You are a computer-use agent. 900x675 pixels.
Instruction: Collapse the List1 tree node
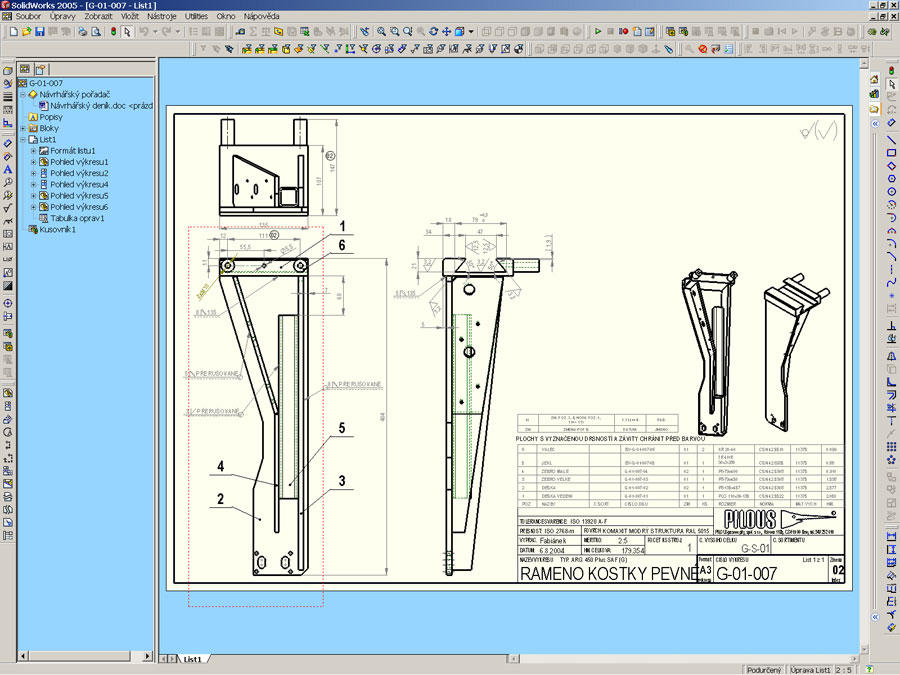(23, 139)
